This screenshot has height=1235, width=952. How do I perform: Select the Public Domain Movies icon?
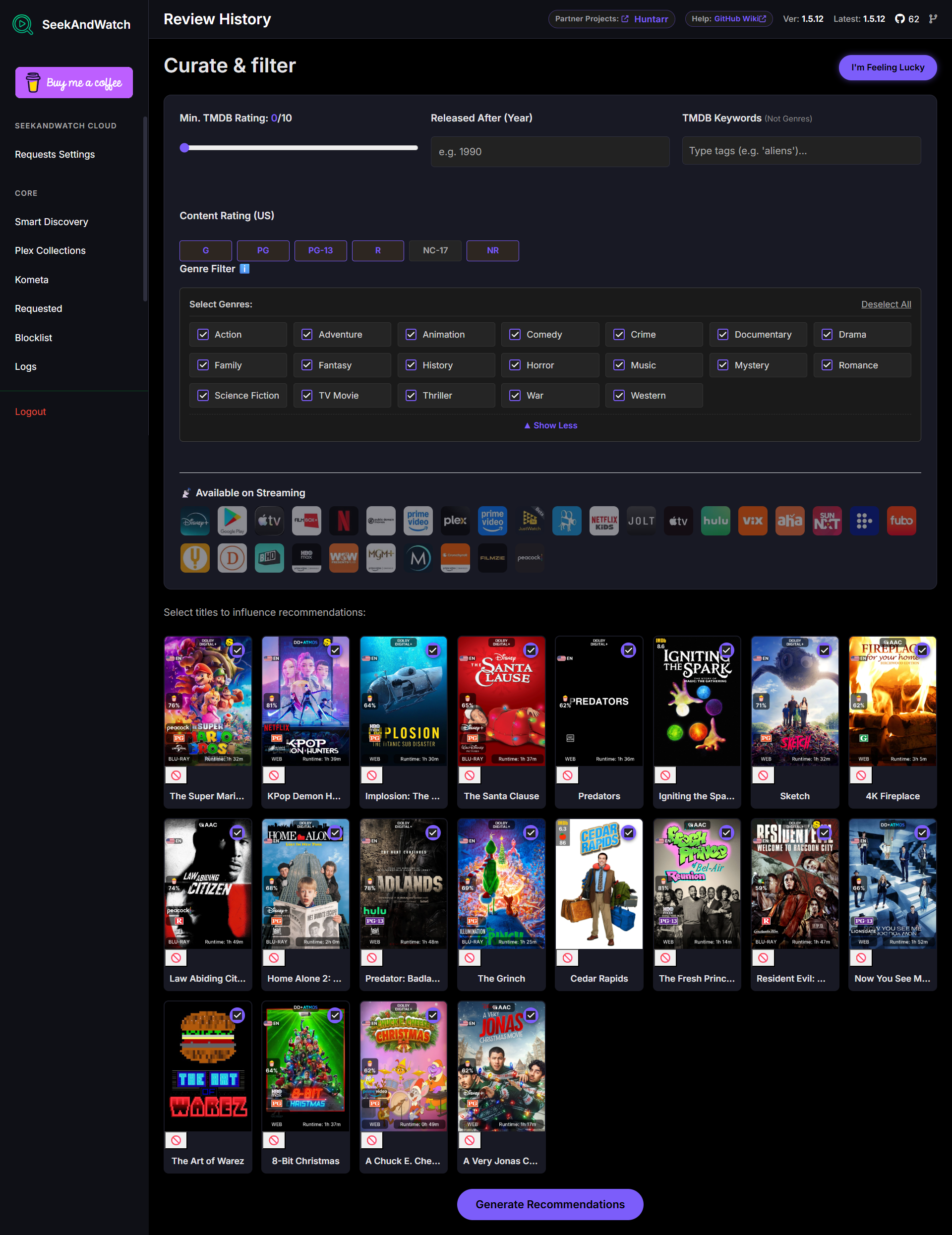381,521
